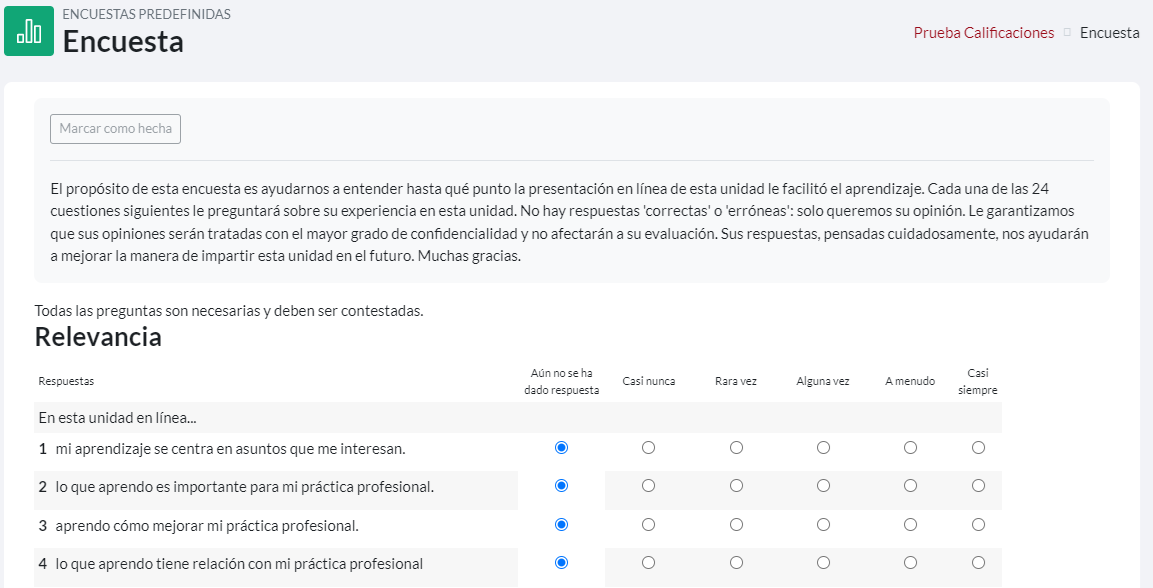The height and width of the screenshot is (588, 1153).
Task: Choose 'A menudo' for question 2
Action: tap(910, 486)
